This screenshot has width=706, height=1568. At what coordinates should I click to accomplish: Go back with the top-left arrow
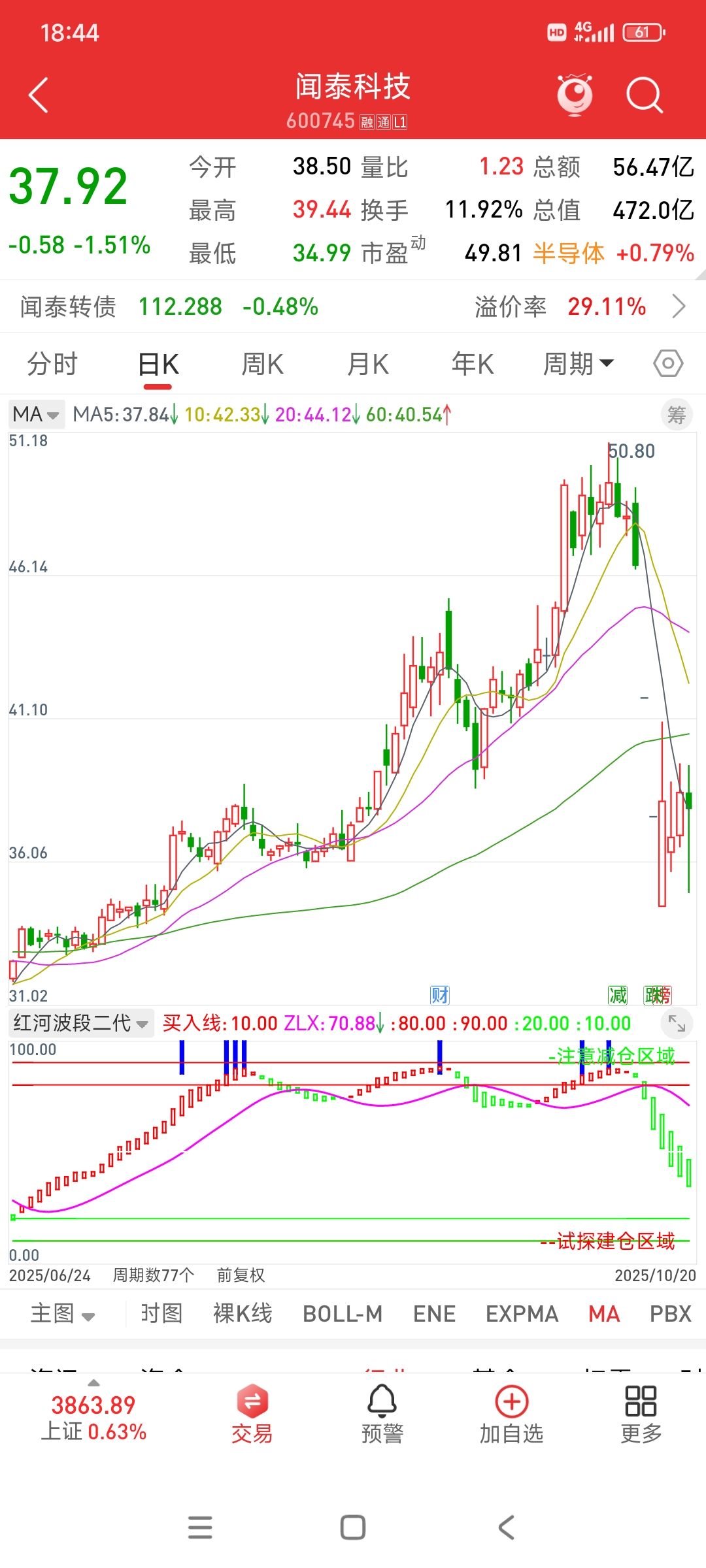pyautogui.click(x=39, y=95)
